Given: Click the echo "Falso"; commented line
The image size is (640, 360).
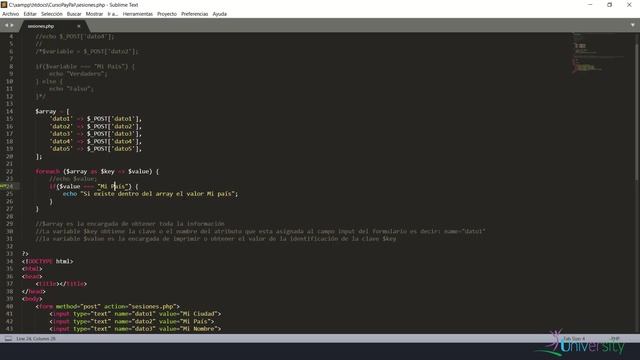Looking at the screenshot, I should pos(71,89).
